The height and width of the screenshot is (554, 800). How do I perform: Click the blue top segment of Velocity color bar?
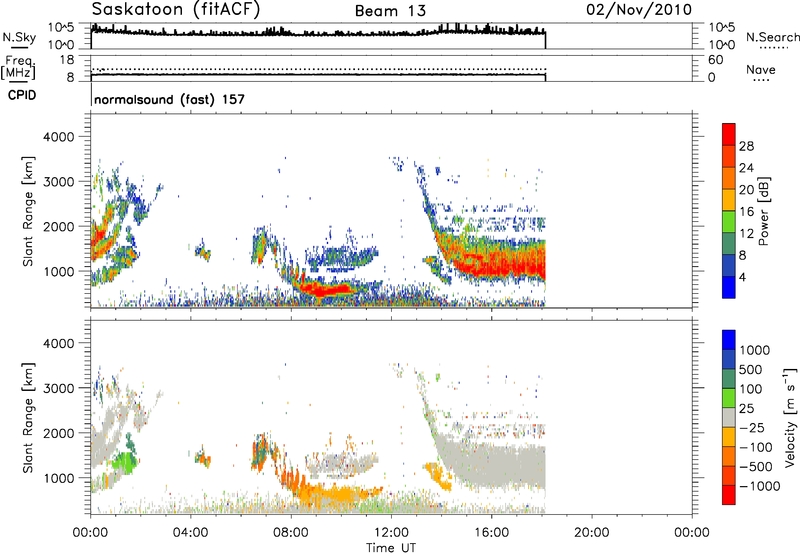tap(729, 340)
